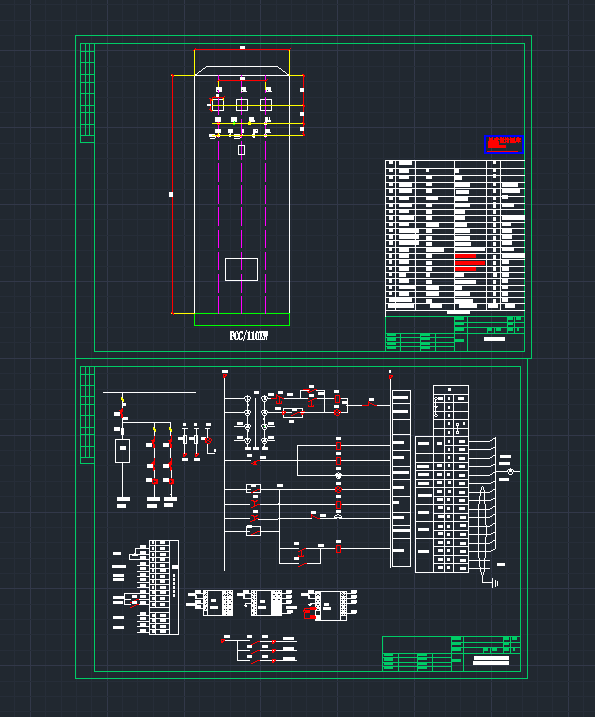Screen dimensions: 595x717
Task: Select the horizontal busbar line above the single-line diagram
Action: (150, 392)
